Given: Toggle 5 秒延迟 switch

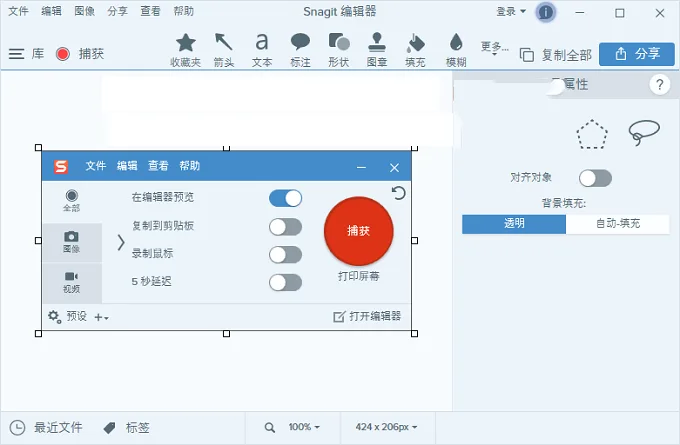Looking at the screenshot, I should [x=285, y=283].
